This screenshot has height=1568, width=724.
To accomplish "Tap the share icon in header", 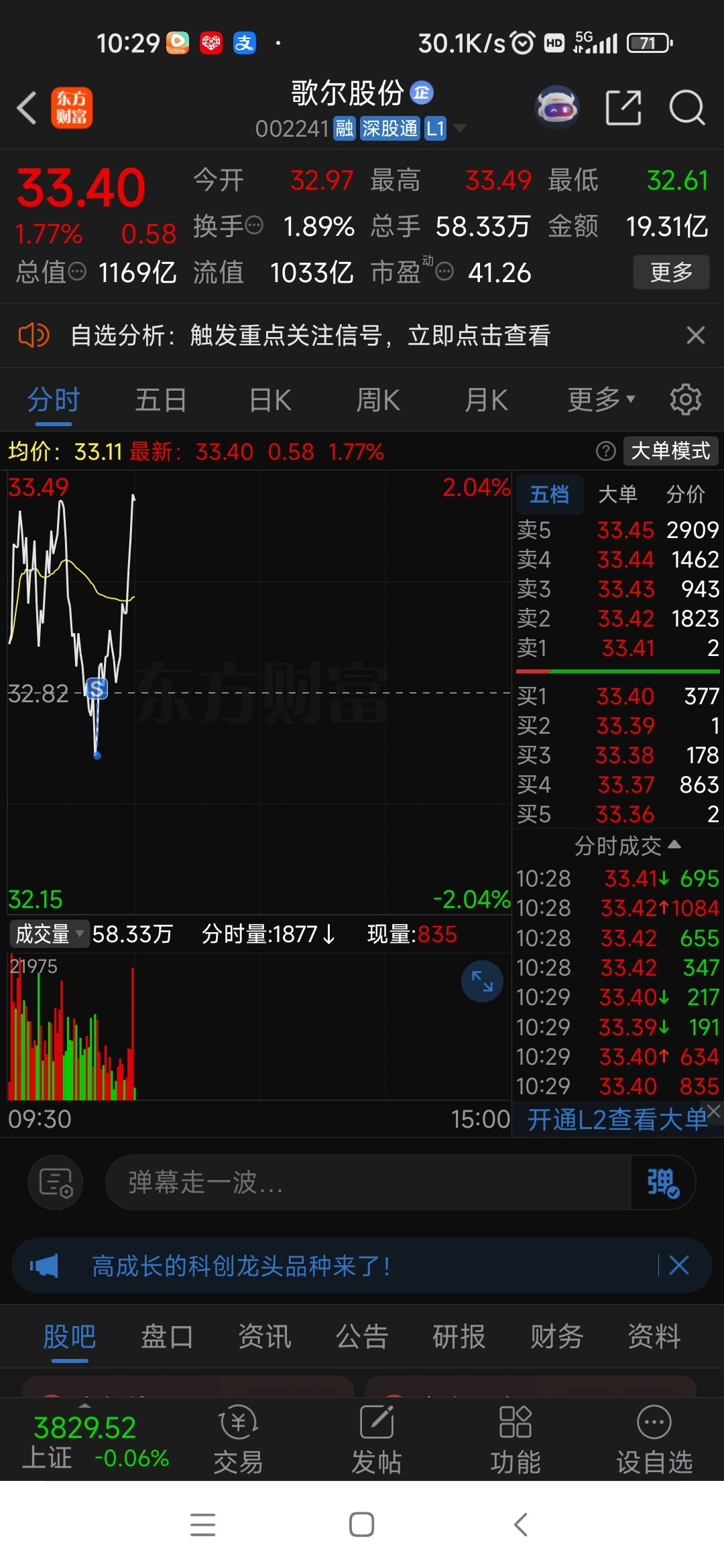I will tap(623, 107).
